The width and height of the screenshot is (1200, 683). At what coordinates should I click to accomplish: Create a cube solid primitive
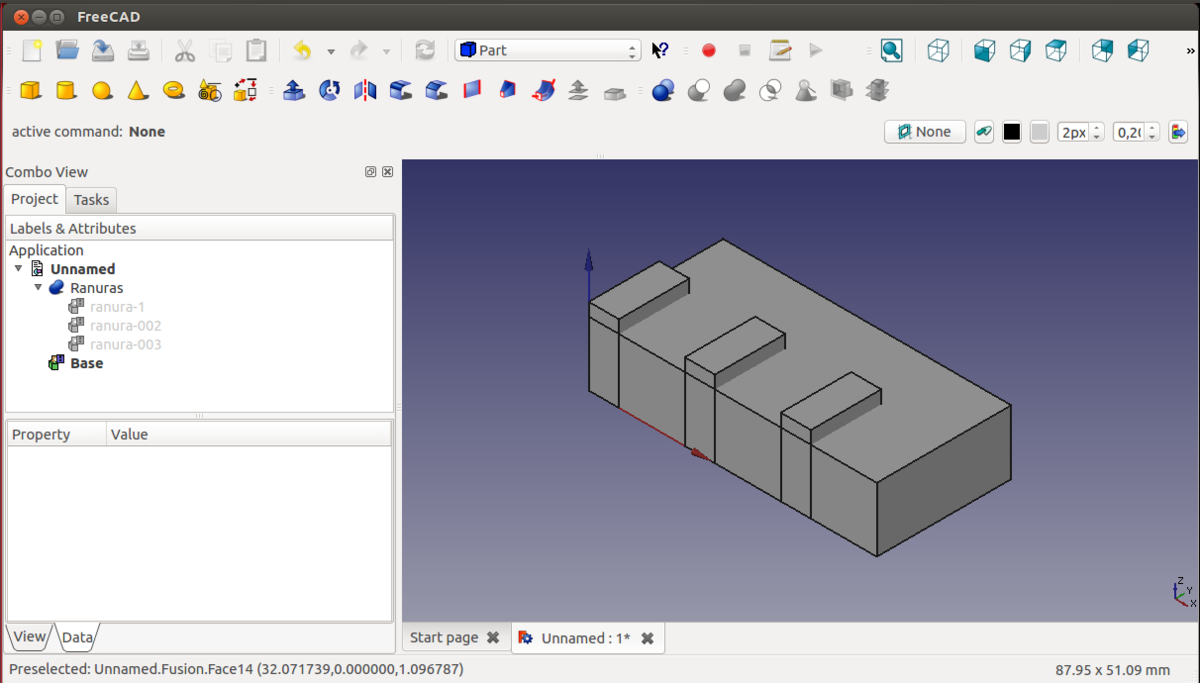point(30,91)
